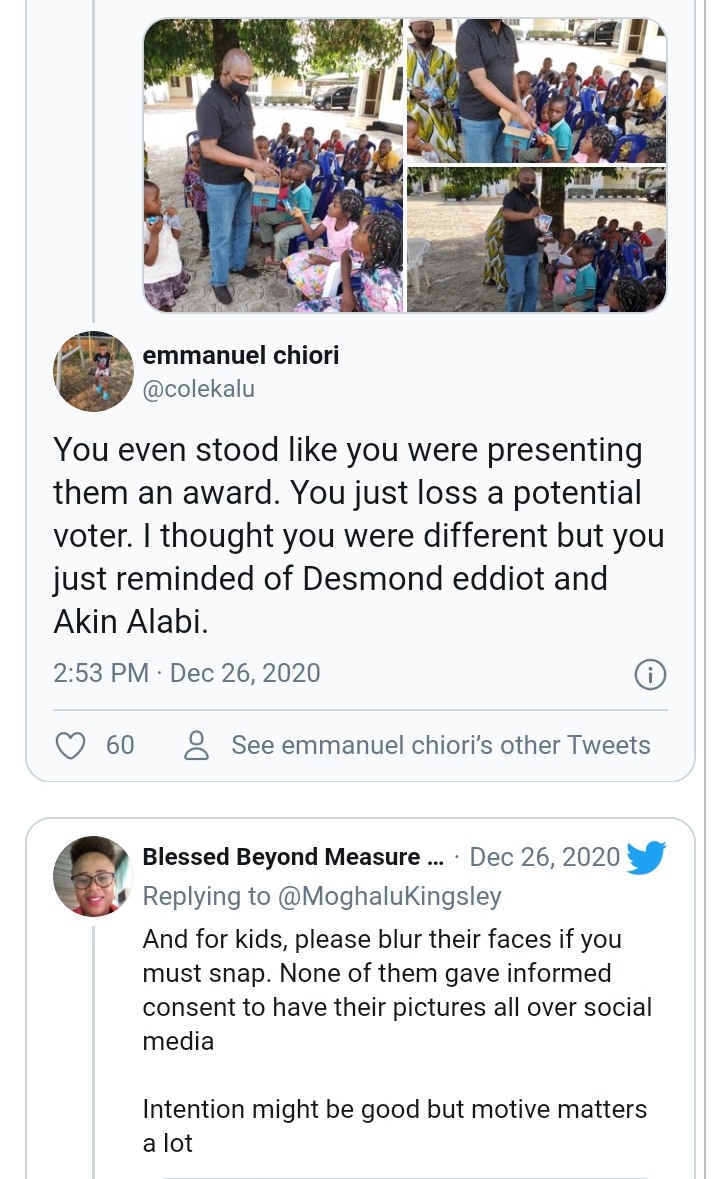Open the @colekalu handle

tap(199, 389)
